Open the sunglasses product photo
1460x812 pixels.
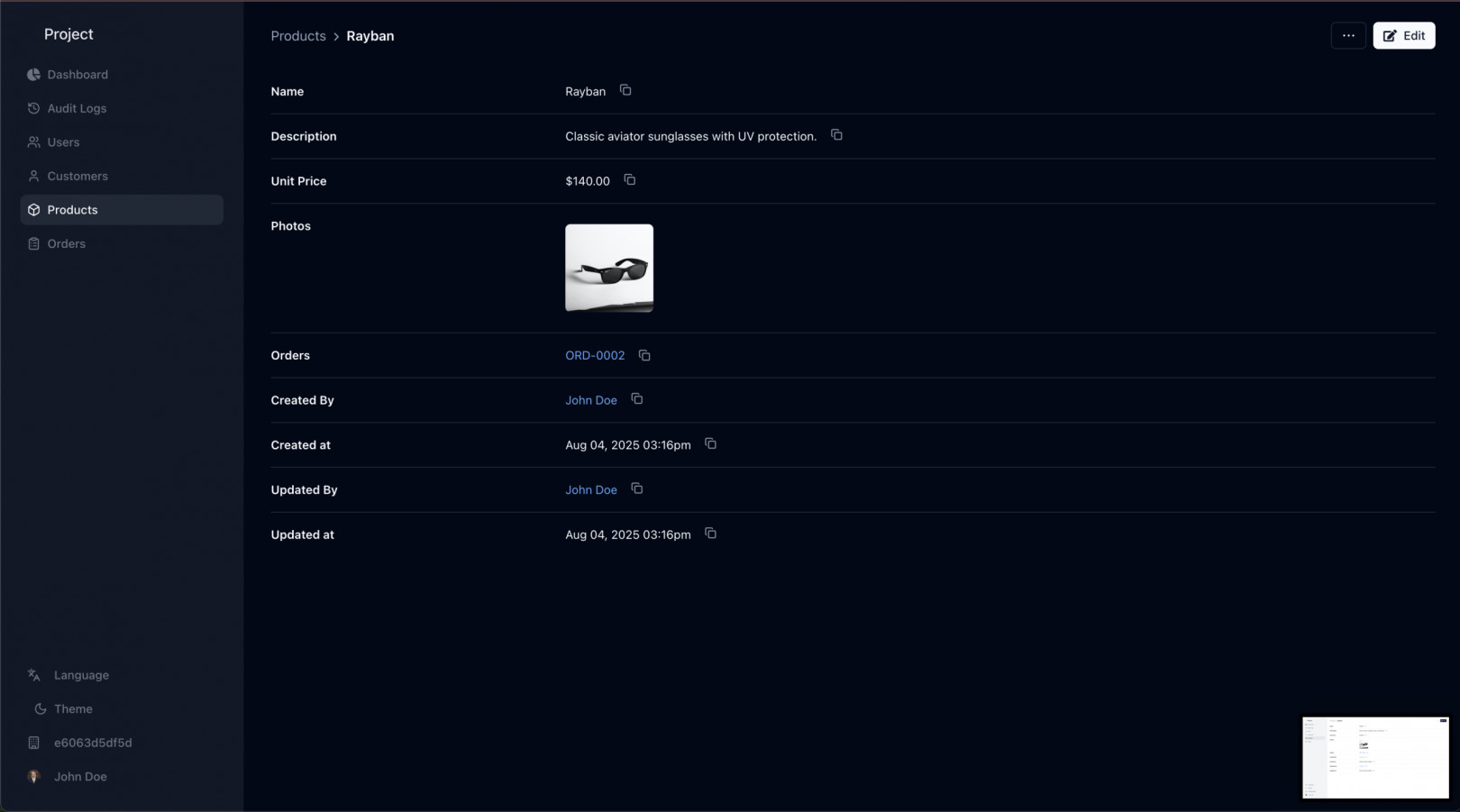pyautogui.click(x=609, y=268)
